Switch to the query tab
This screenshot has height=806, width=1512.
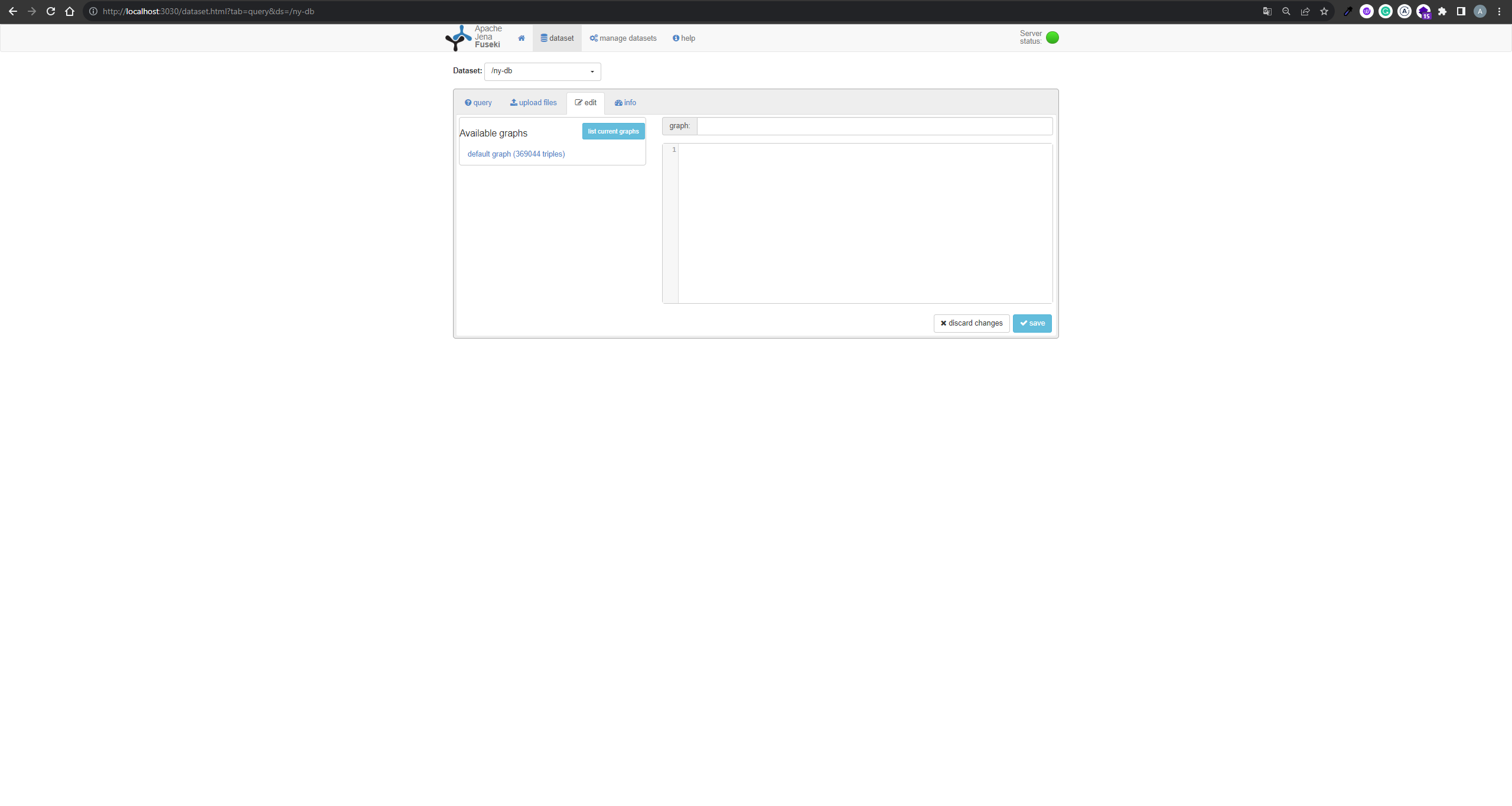click(x=478, y=103)
